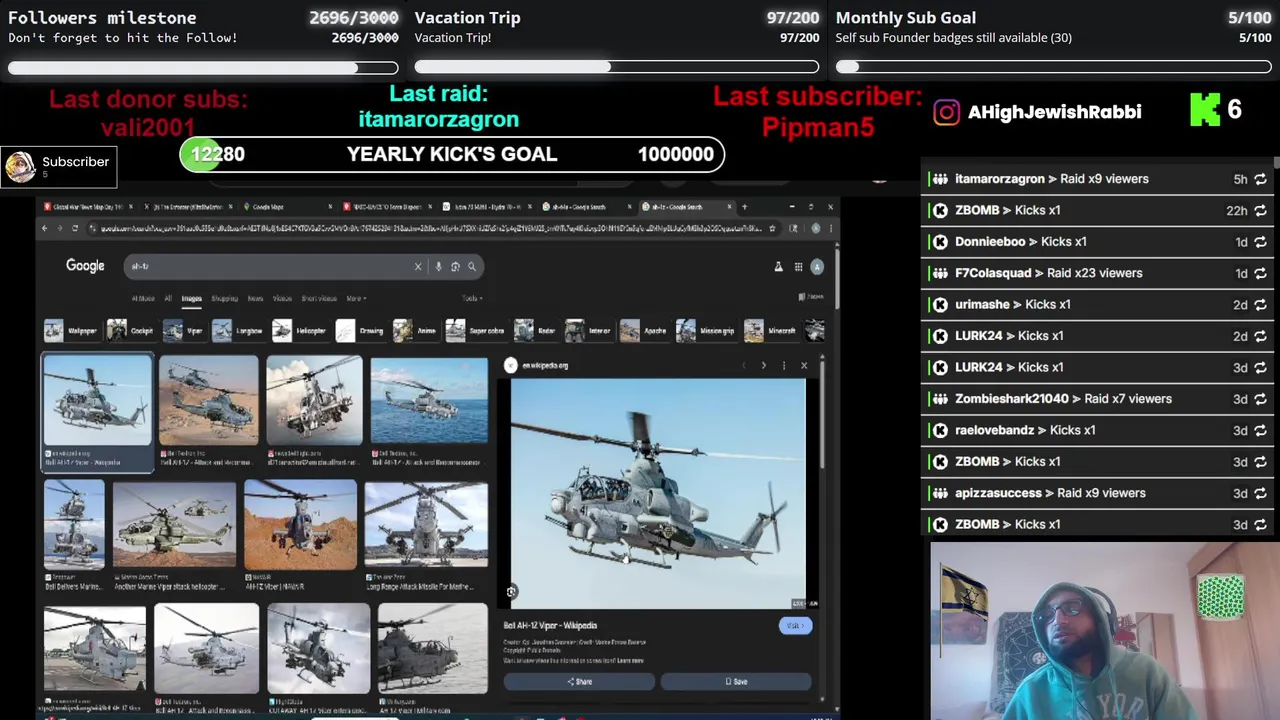Select first image result of the Viper helicopter
Image resolution: width=1280 pixels, height=720 pixels.
(x=97, y=400)
